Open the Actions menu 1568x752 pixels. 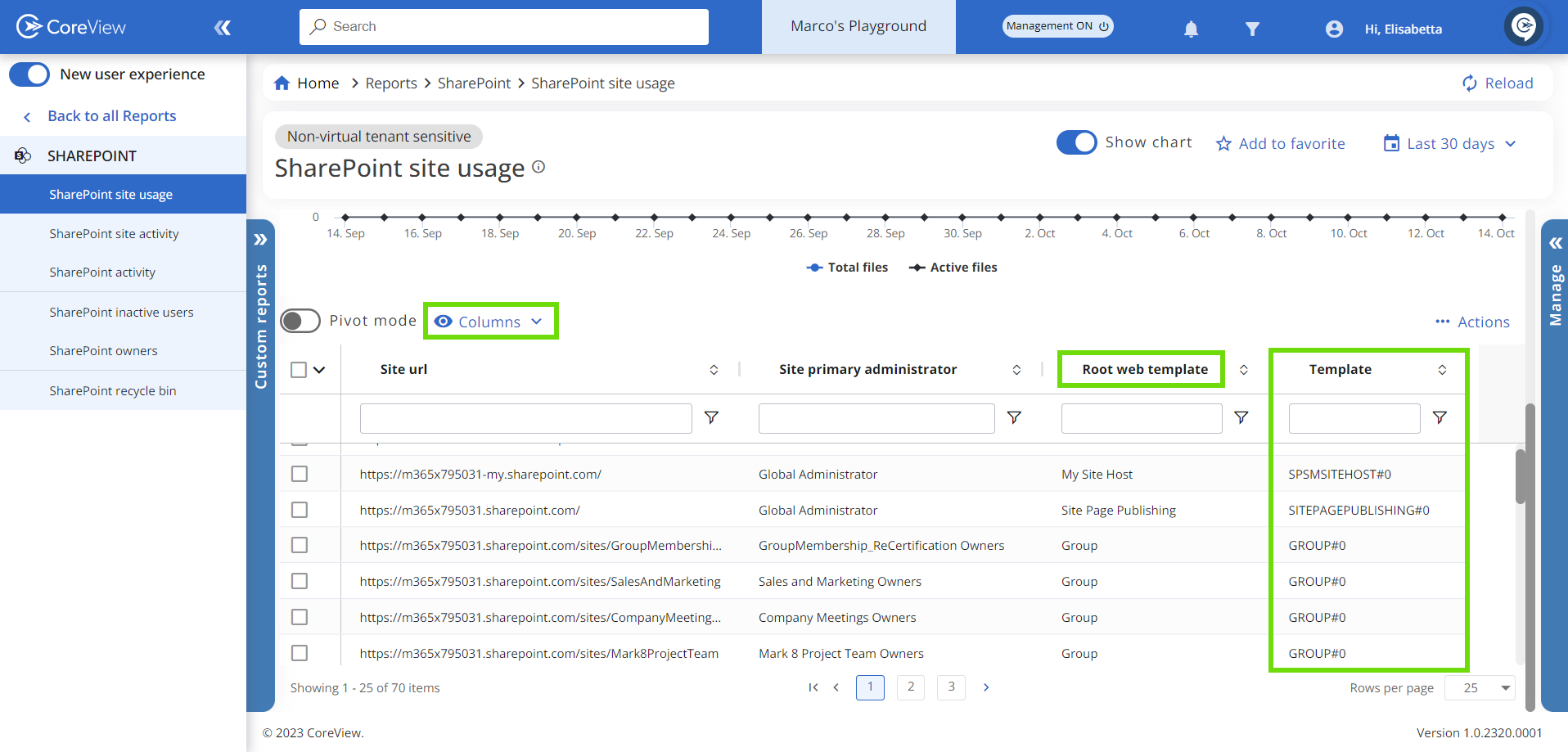1472,322
